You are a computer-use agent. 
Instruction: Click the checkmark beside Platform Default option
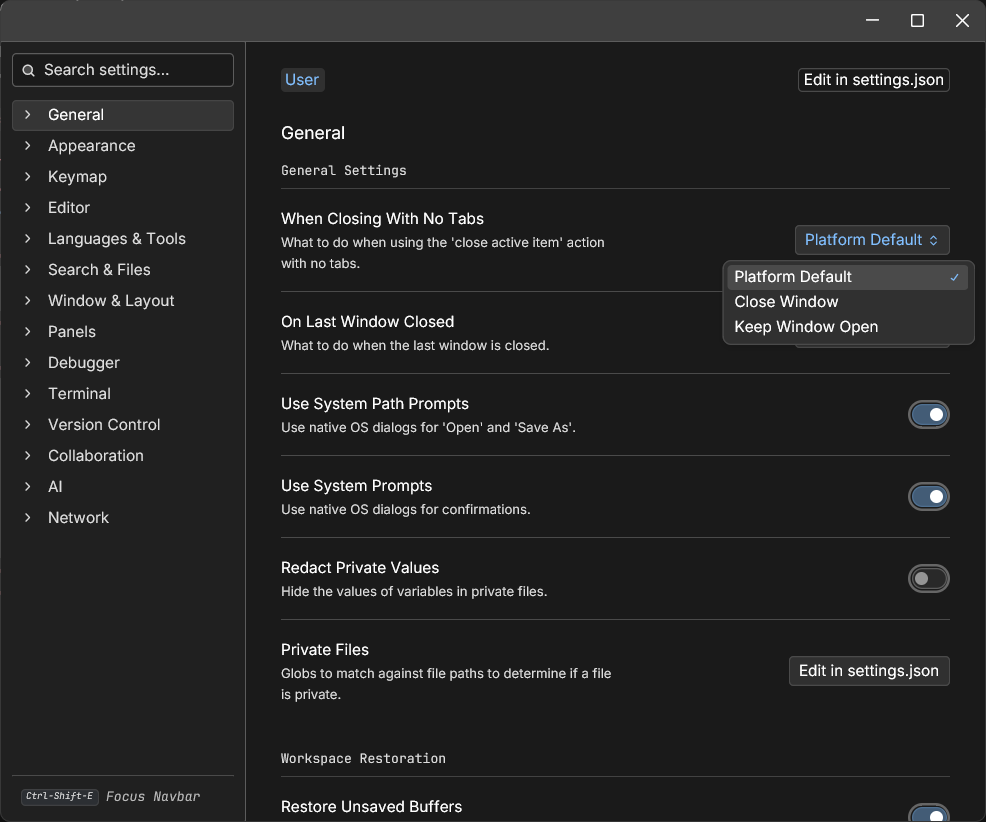pos(954,277)
